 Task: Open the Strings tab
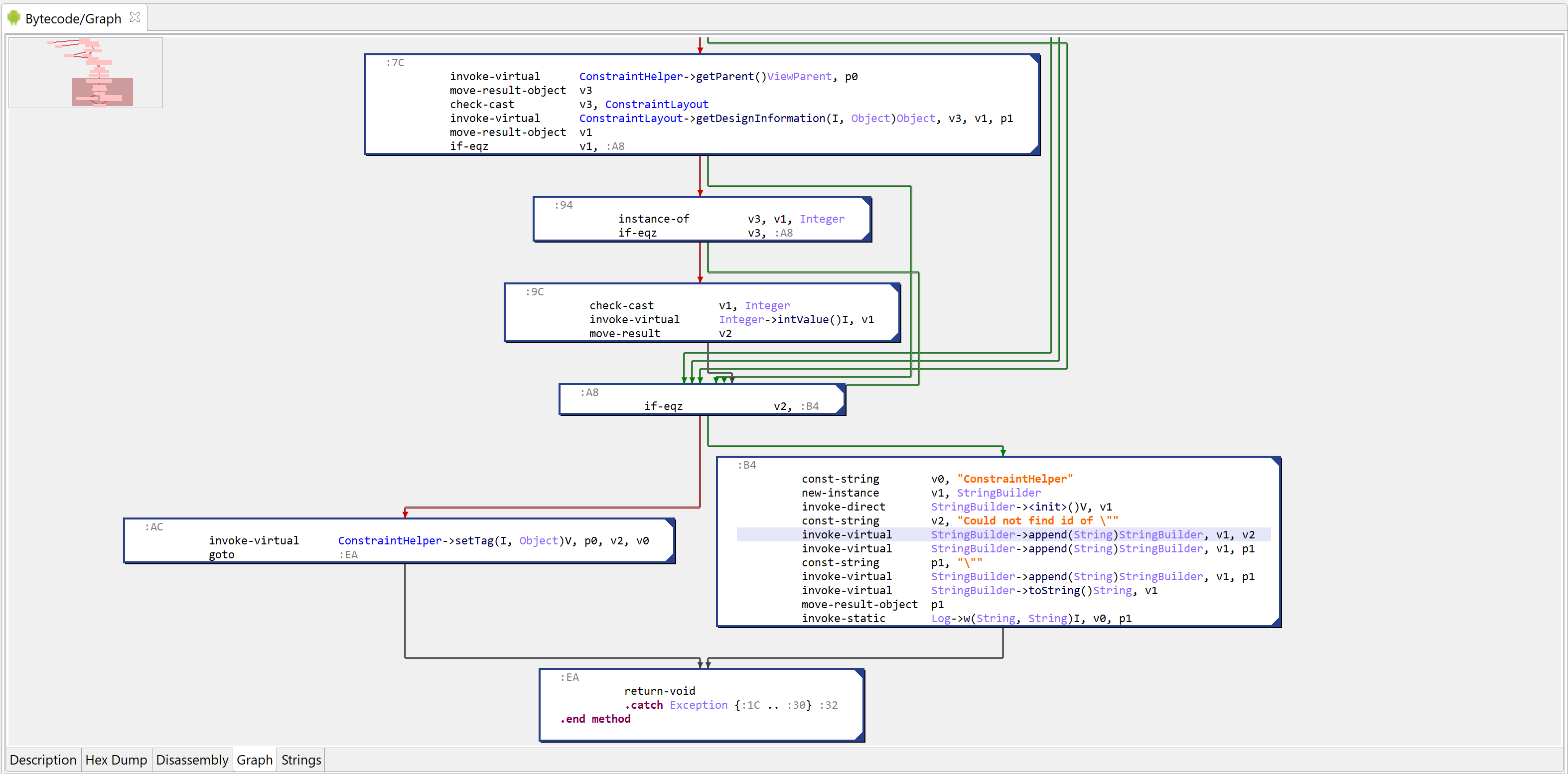(x=301, y=760)
